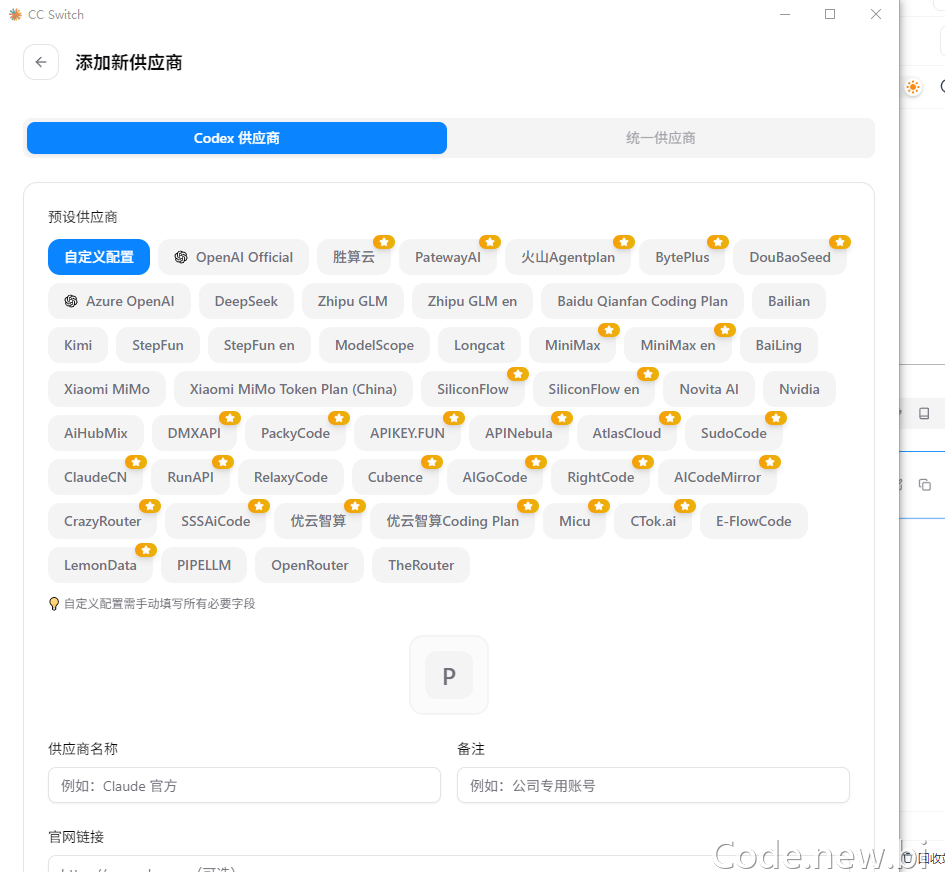Choose the AiHubMix preset

coord(96,433)
